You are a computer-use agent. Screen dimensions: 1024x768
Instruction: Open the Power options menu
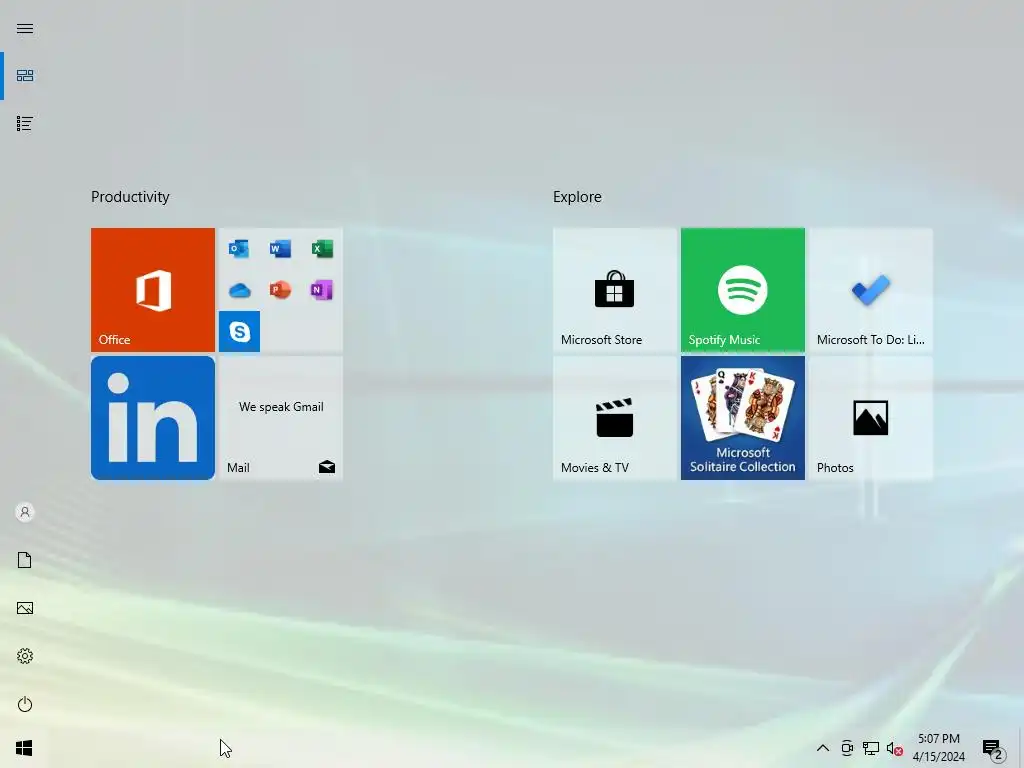tap(25, 704)
